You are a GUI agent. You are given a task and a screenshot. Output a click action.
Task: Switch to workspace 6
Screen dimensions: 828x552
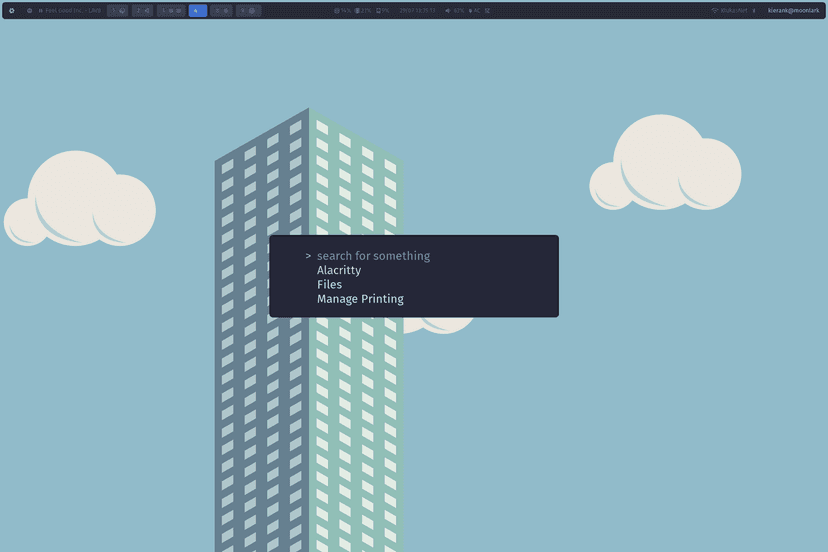[x=248, y=10]
